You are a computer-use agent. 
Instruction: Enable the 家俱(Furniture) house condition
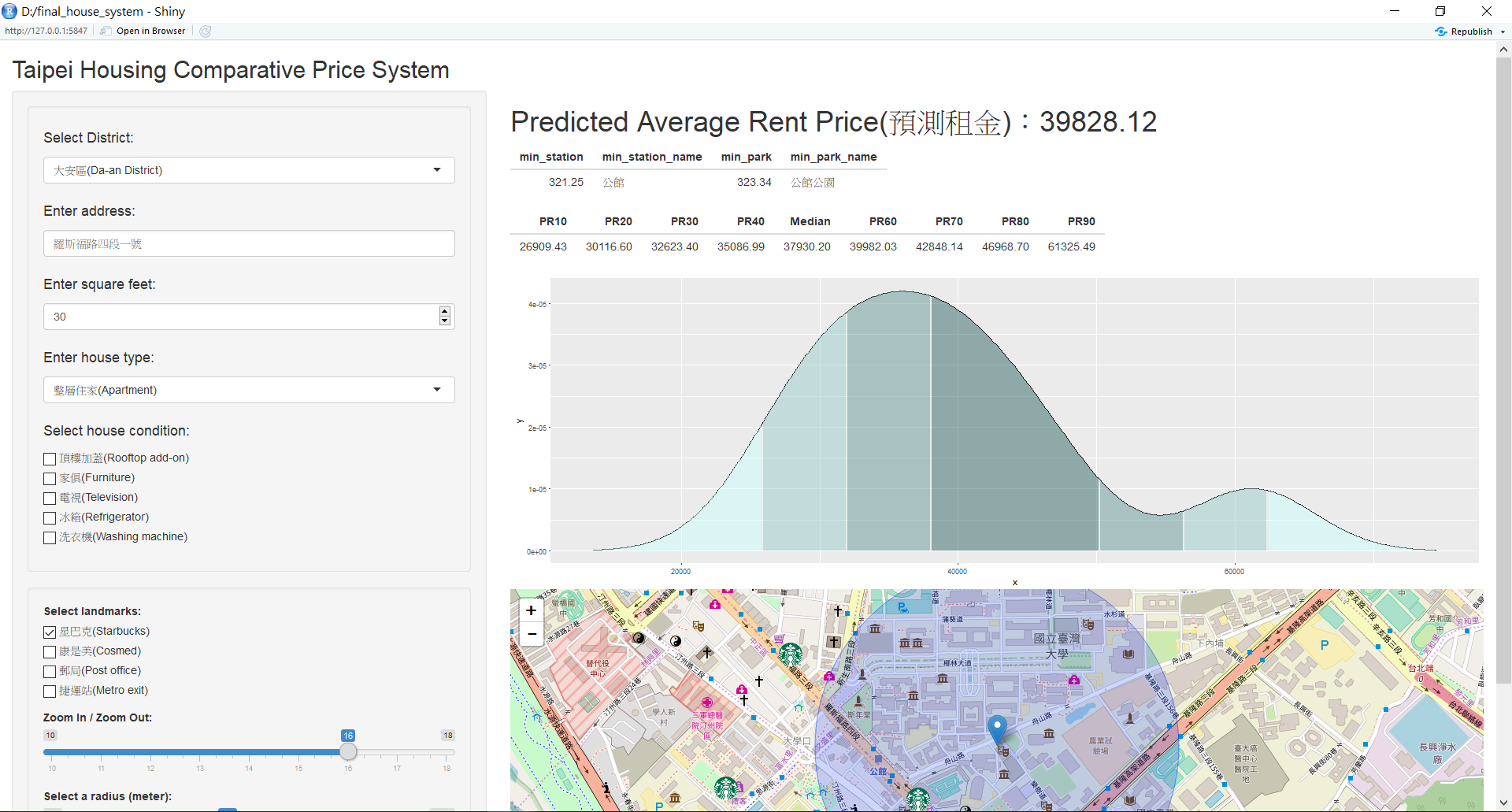coord(49,478)
